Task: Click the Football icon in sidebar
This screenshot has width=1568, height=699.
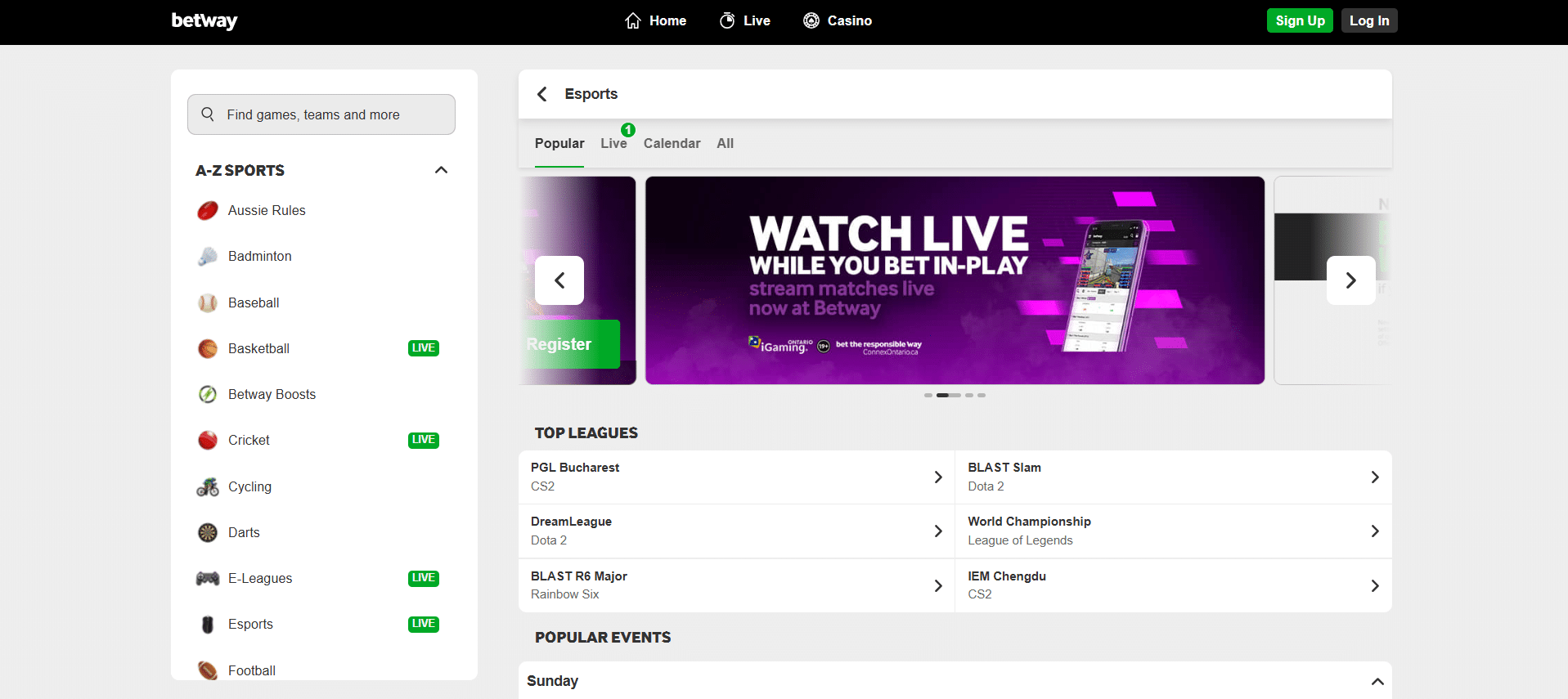Action: [x=208, y=670]
